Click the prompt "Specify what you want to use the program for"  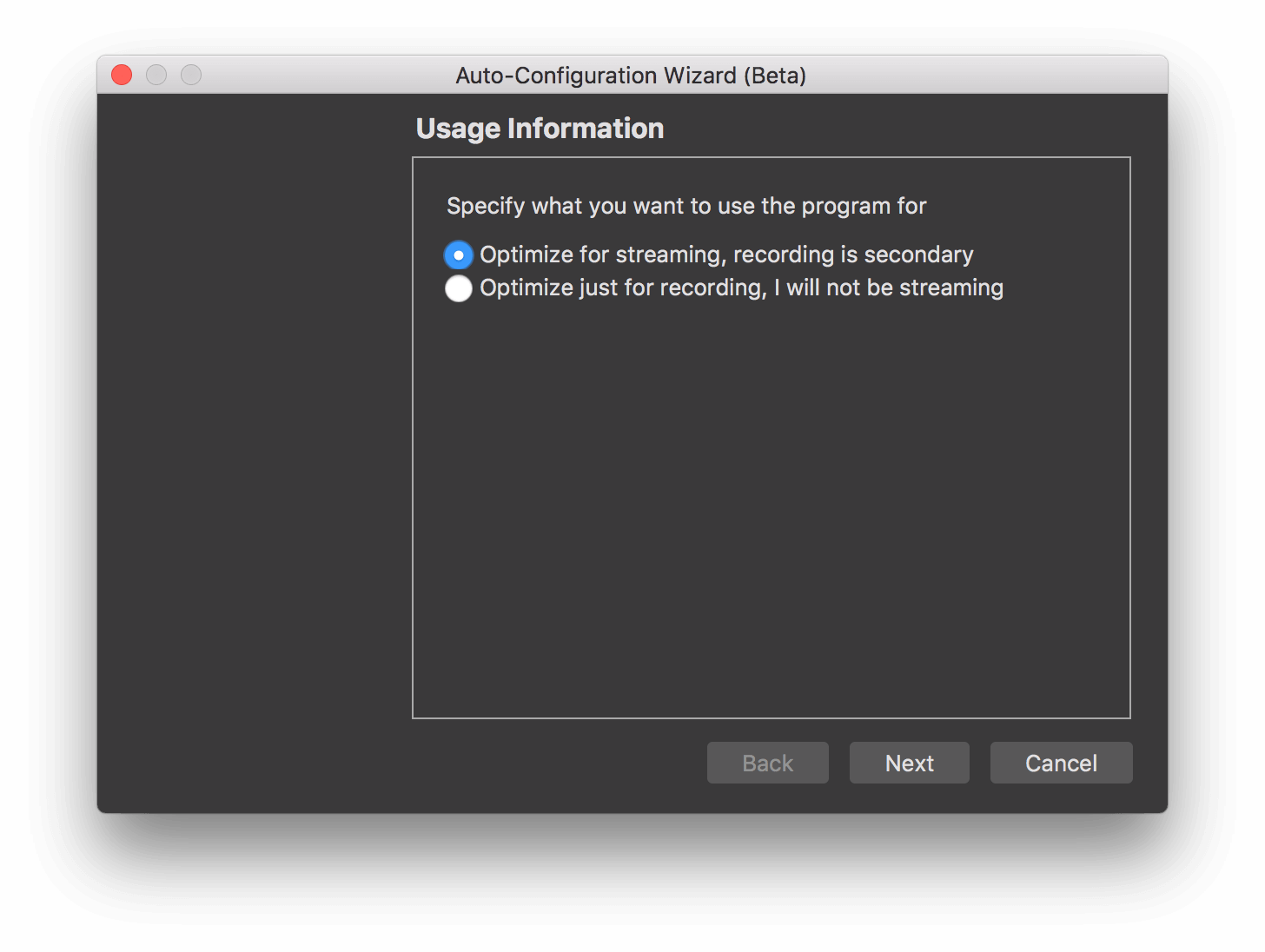pyautogui.click(x=686, y=206)
